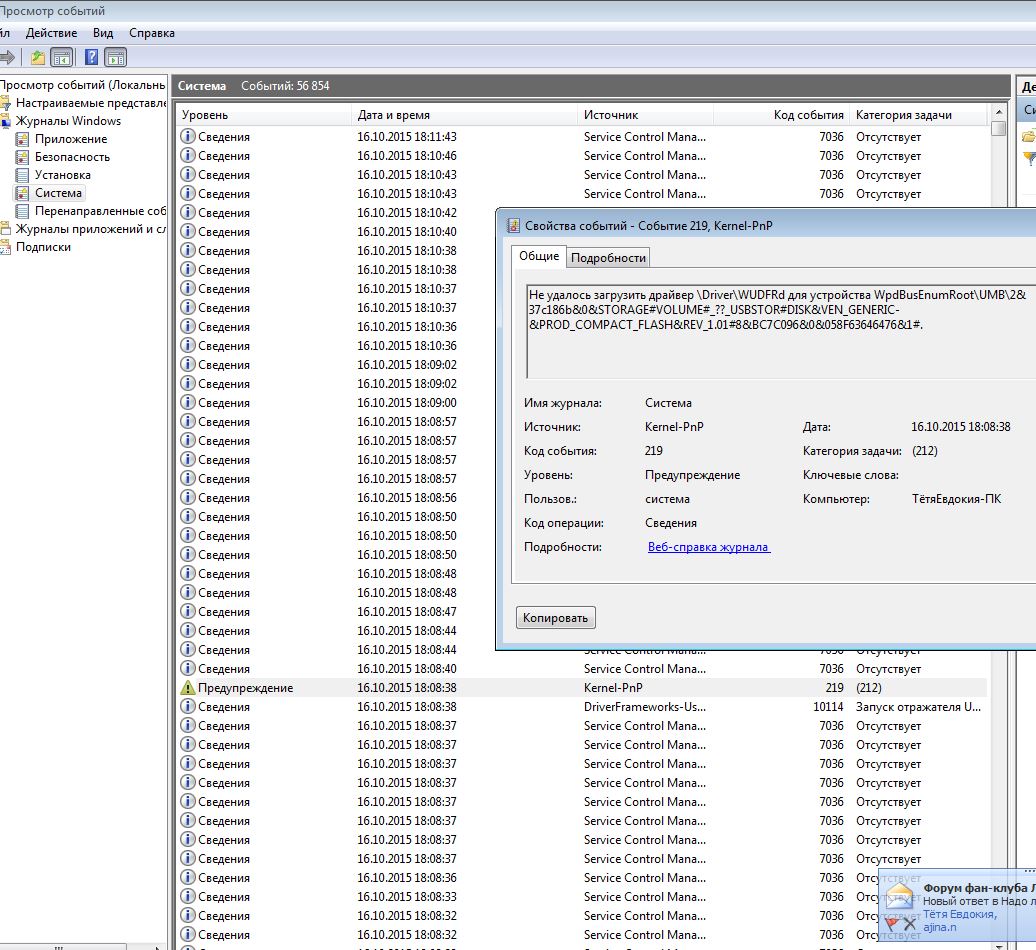Open the blue question mark help icon
1036x950 pixels.
pyautogui.click(x=91, y=57)
